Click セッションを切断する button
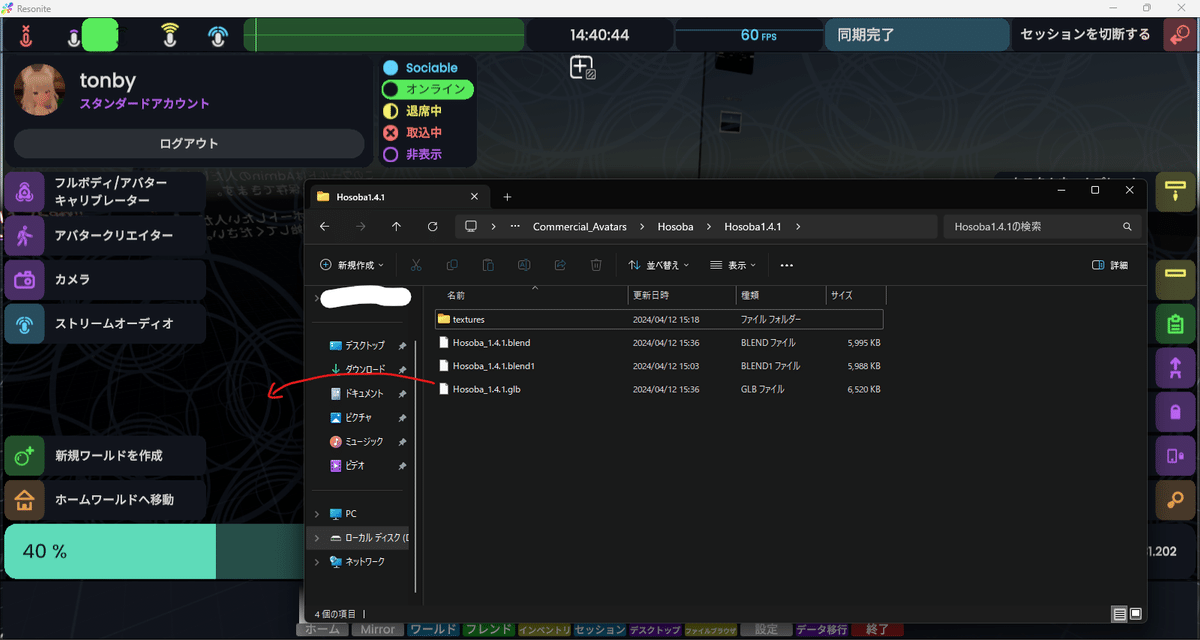 point(1084,35)
